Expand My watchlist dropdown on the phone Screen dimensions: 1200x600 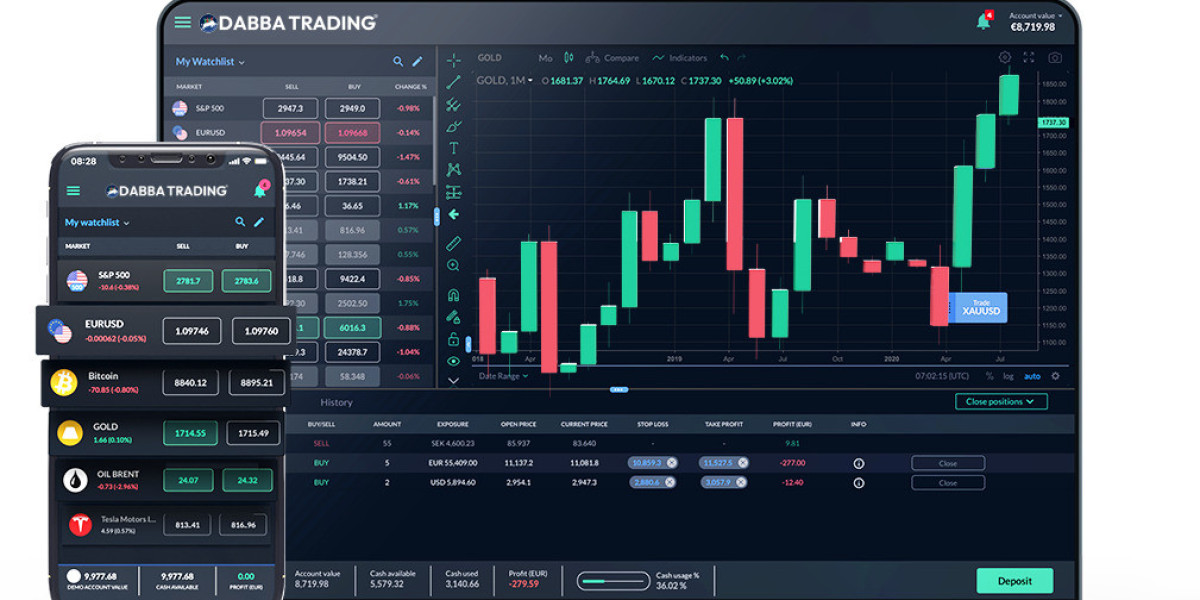point(97,222)
